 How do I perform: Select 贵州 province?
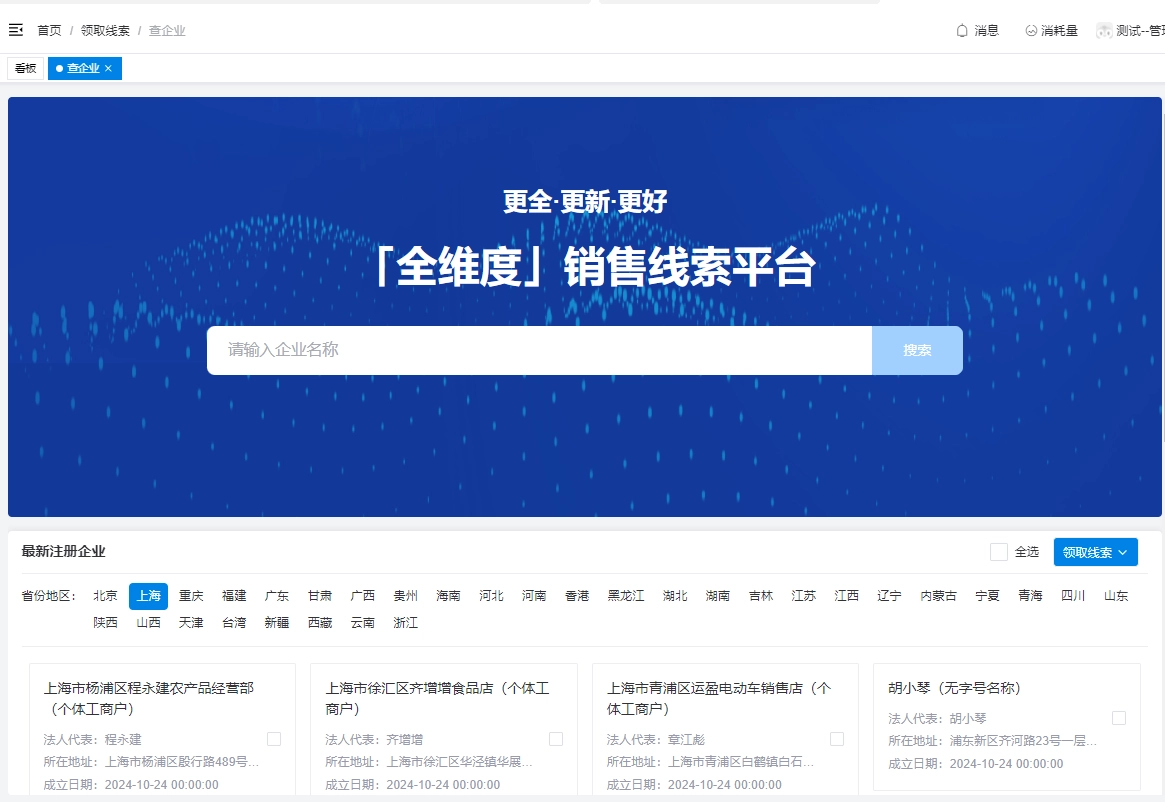pyautogui.click(x=406, y=596)
